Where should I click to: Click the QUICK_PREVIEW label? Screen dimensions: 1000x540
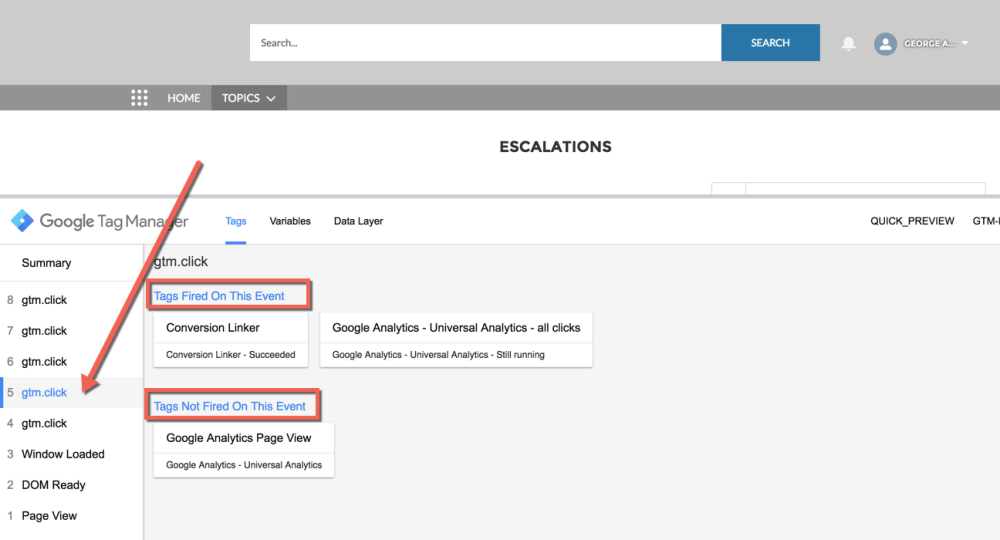[912, 221]
